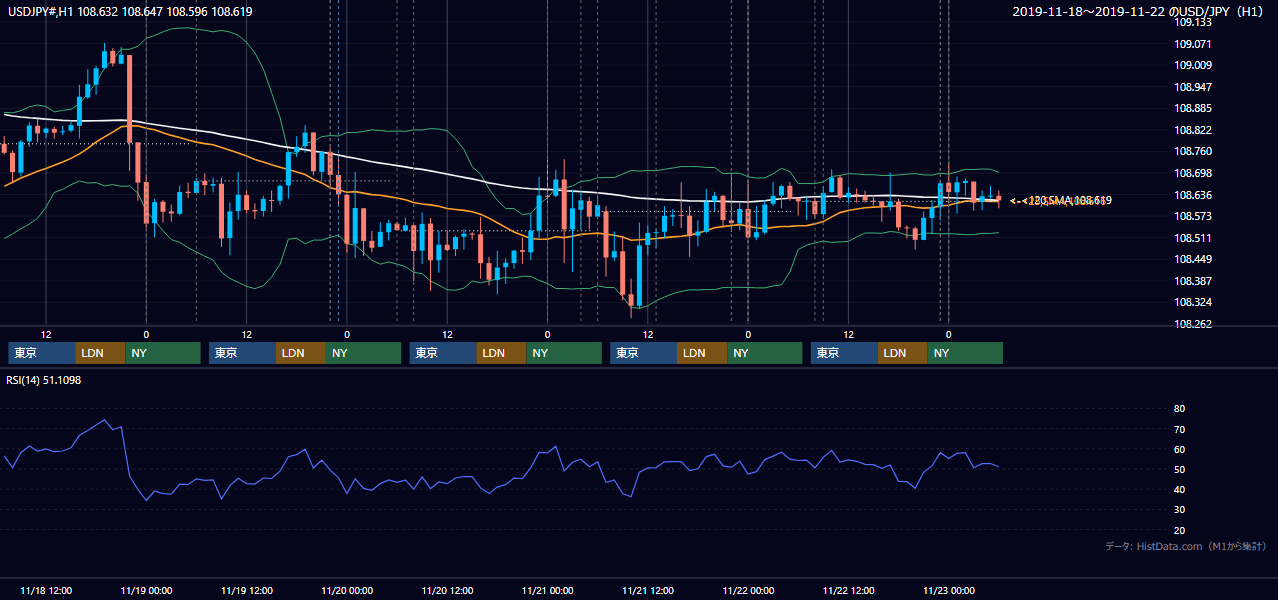Select the 108.449 price axis value
1278x600 pixels.
click(1192, 259)
